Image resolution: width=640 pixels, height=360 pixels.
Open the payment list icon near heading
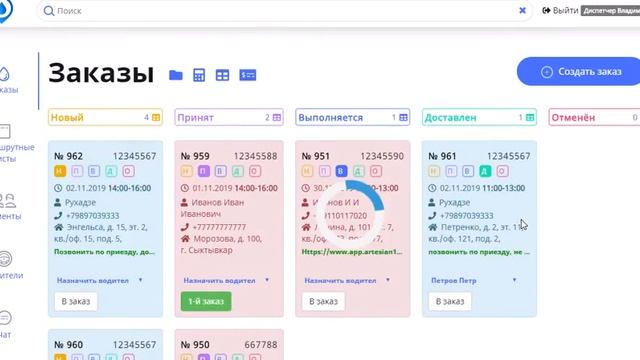[x=247, y=75]
